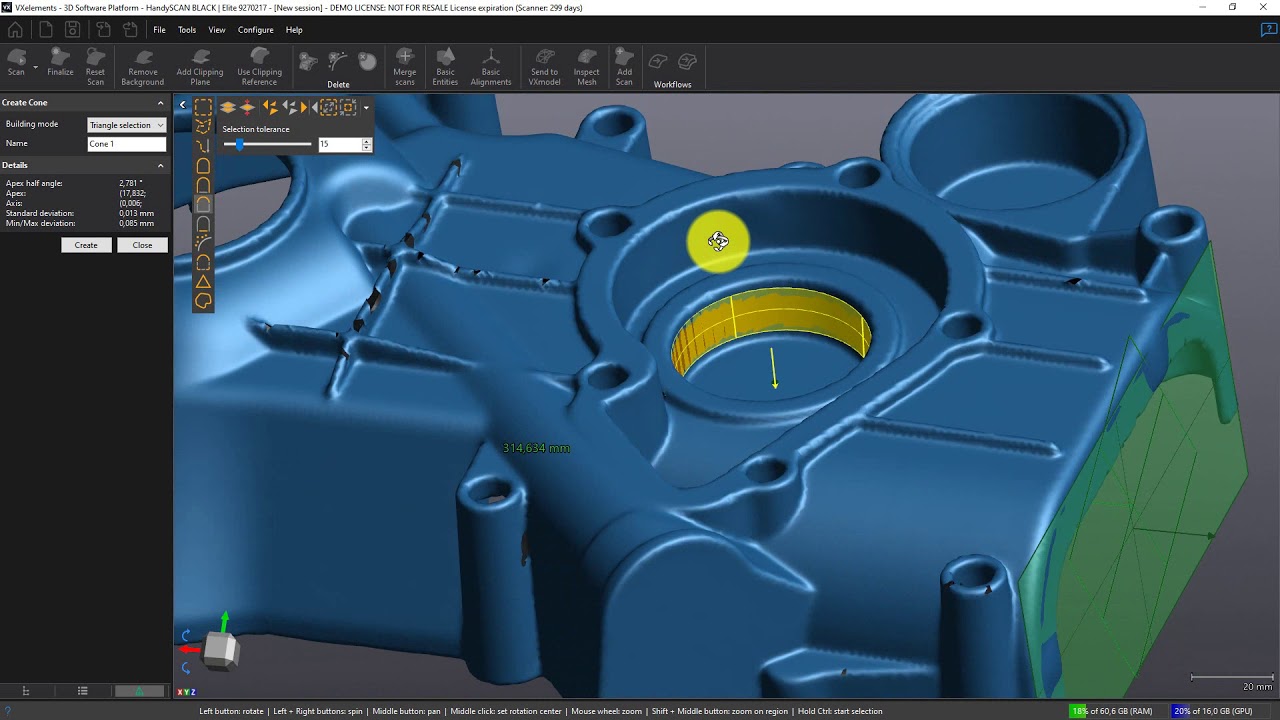Click the cone Name input field
Screen dimensions: 1280x720
point(126,144)
